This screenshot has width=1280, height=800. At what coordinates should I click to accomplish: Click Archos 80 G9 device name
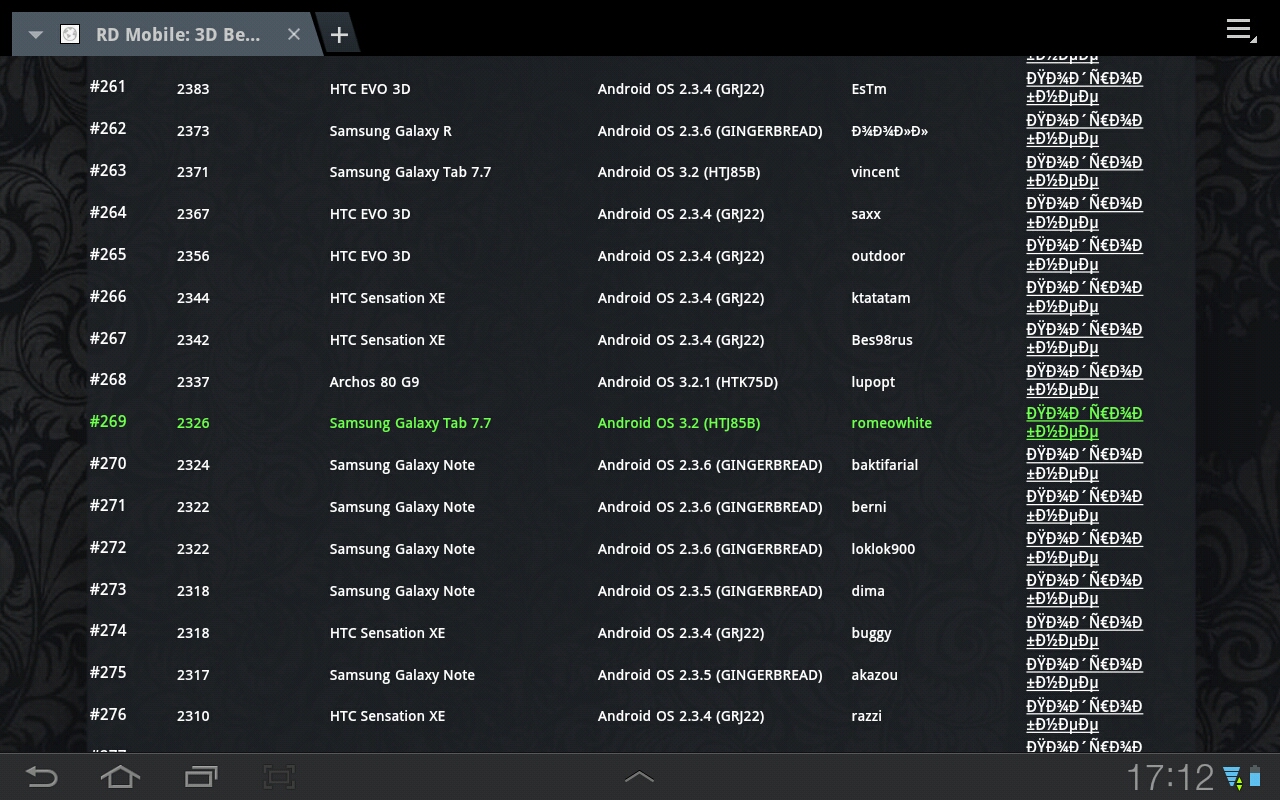click(x=375, y=382)
